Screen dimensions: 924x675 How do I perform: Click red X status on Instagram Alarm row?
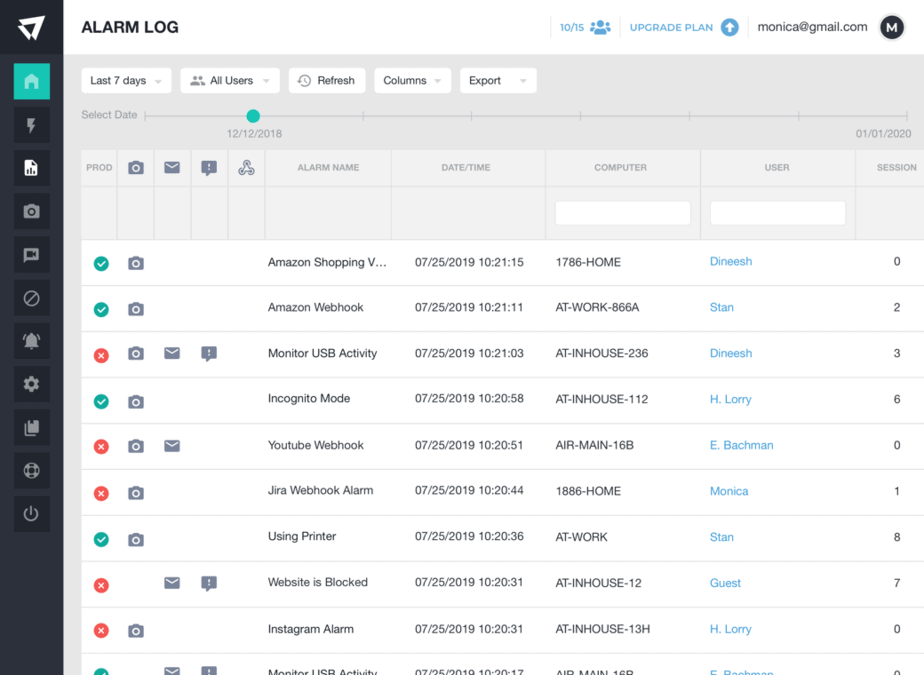[101, 631]
